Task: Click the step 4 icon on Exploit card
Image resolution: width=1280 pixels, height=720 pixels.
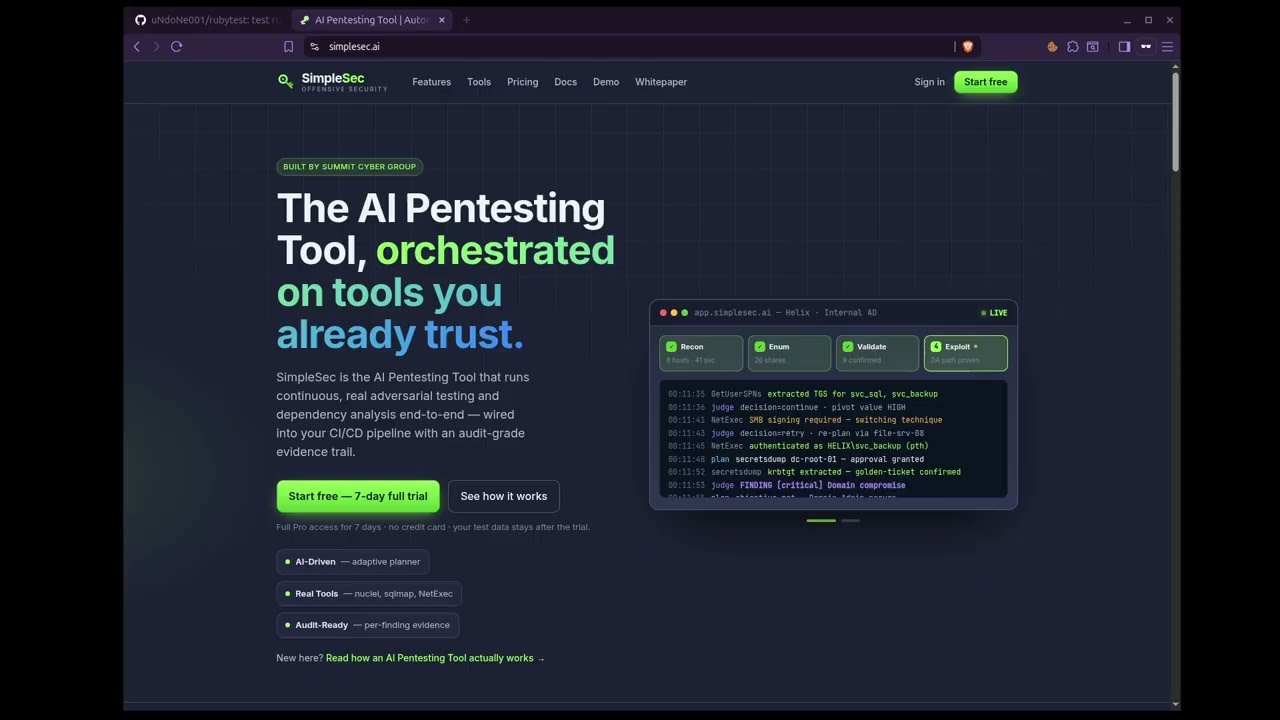Action: coord(936,347)
